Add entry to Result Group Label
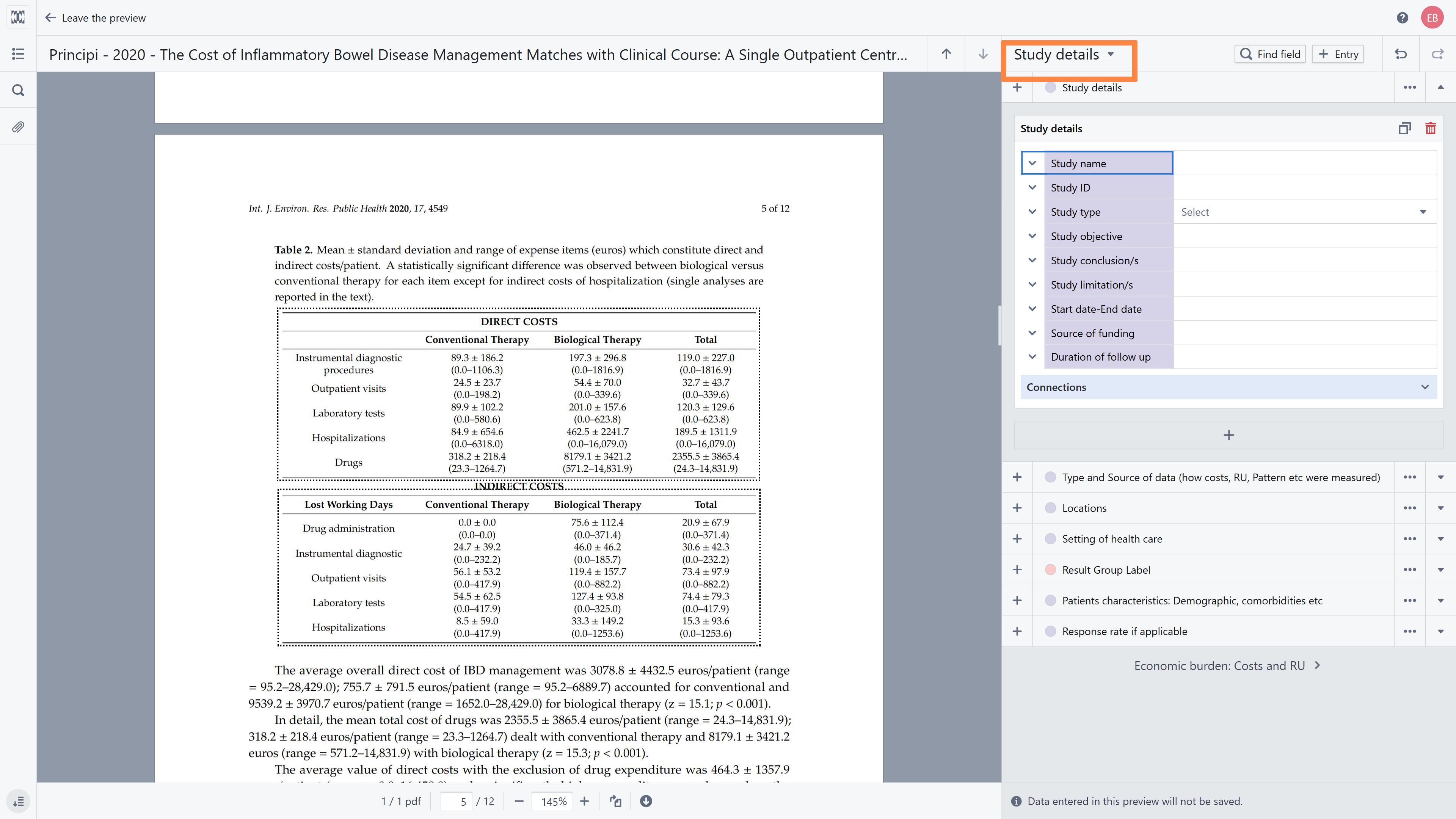1456x819 pixels. point(1017,570)
